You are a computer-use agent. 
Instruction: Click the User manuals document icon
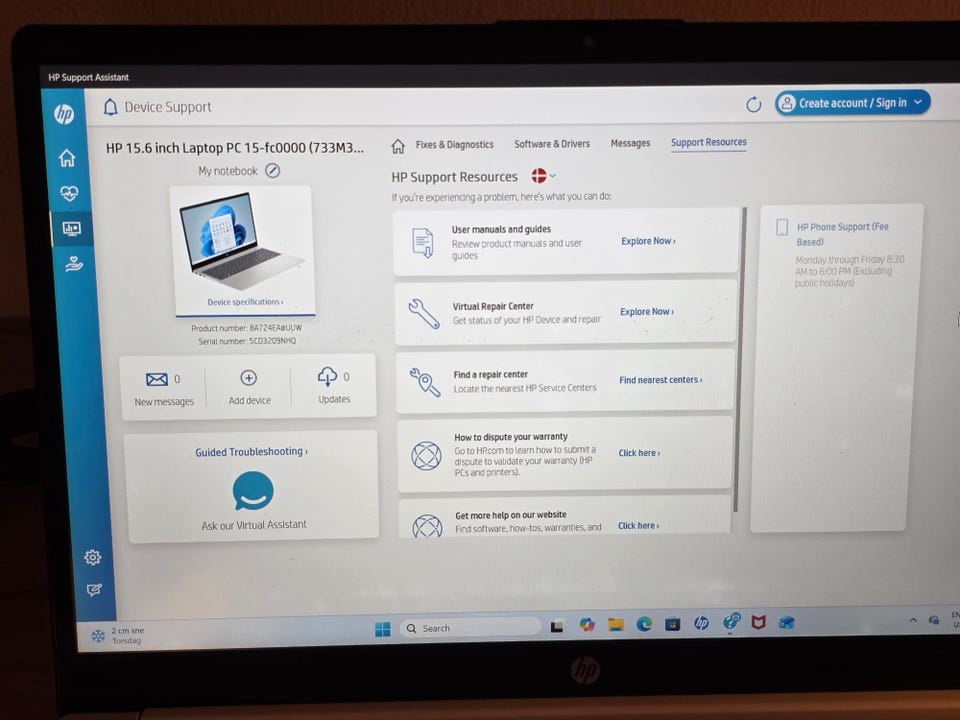click(423, 242)
